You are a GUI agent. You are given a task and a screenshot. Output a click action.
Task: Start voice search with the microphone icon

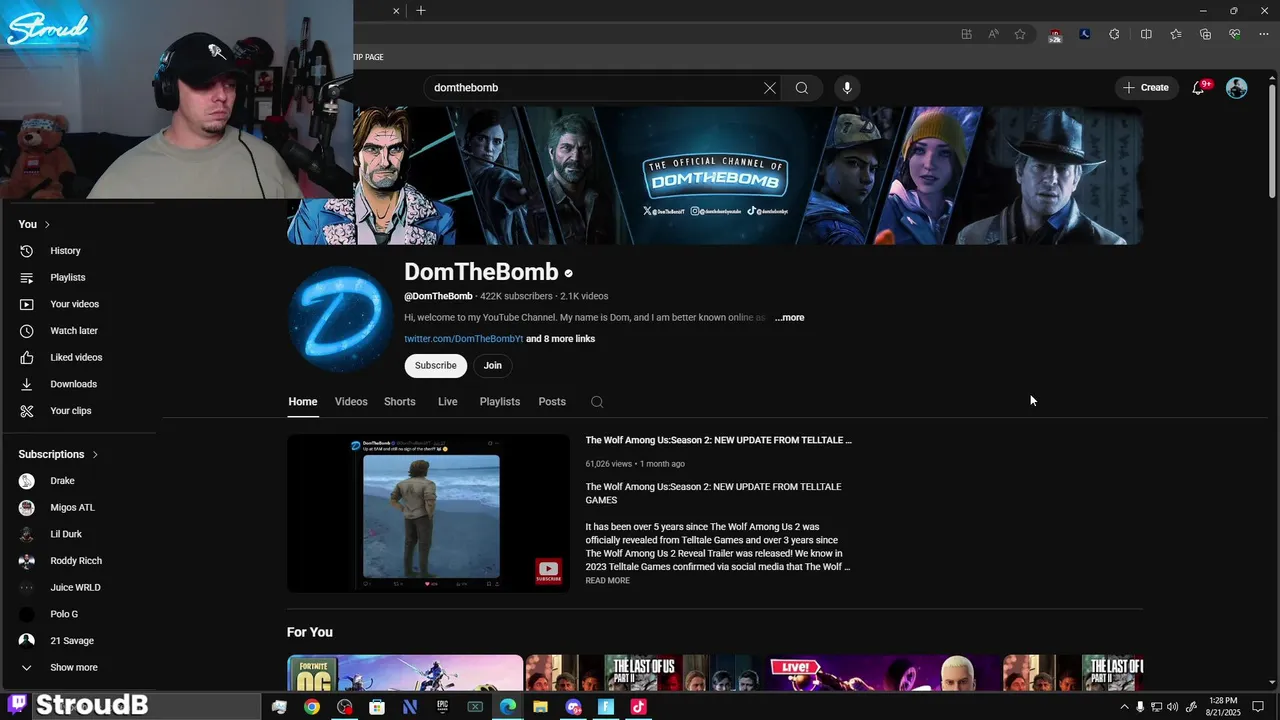(x=847, y=88)
